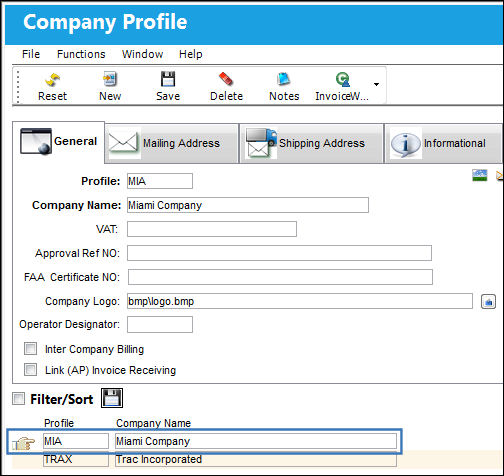Click the Filter/Sort save disk icon
This screenshot has width=504, height=476.
click(x=112, y=398)
